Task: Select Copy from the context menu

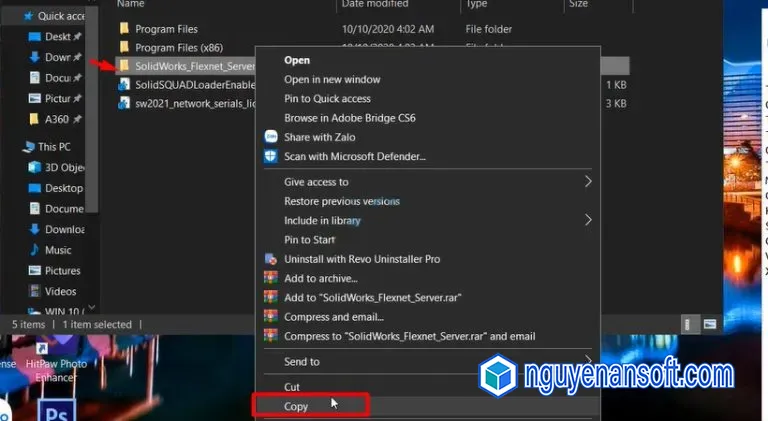Action: point(296,406)
